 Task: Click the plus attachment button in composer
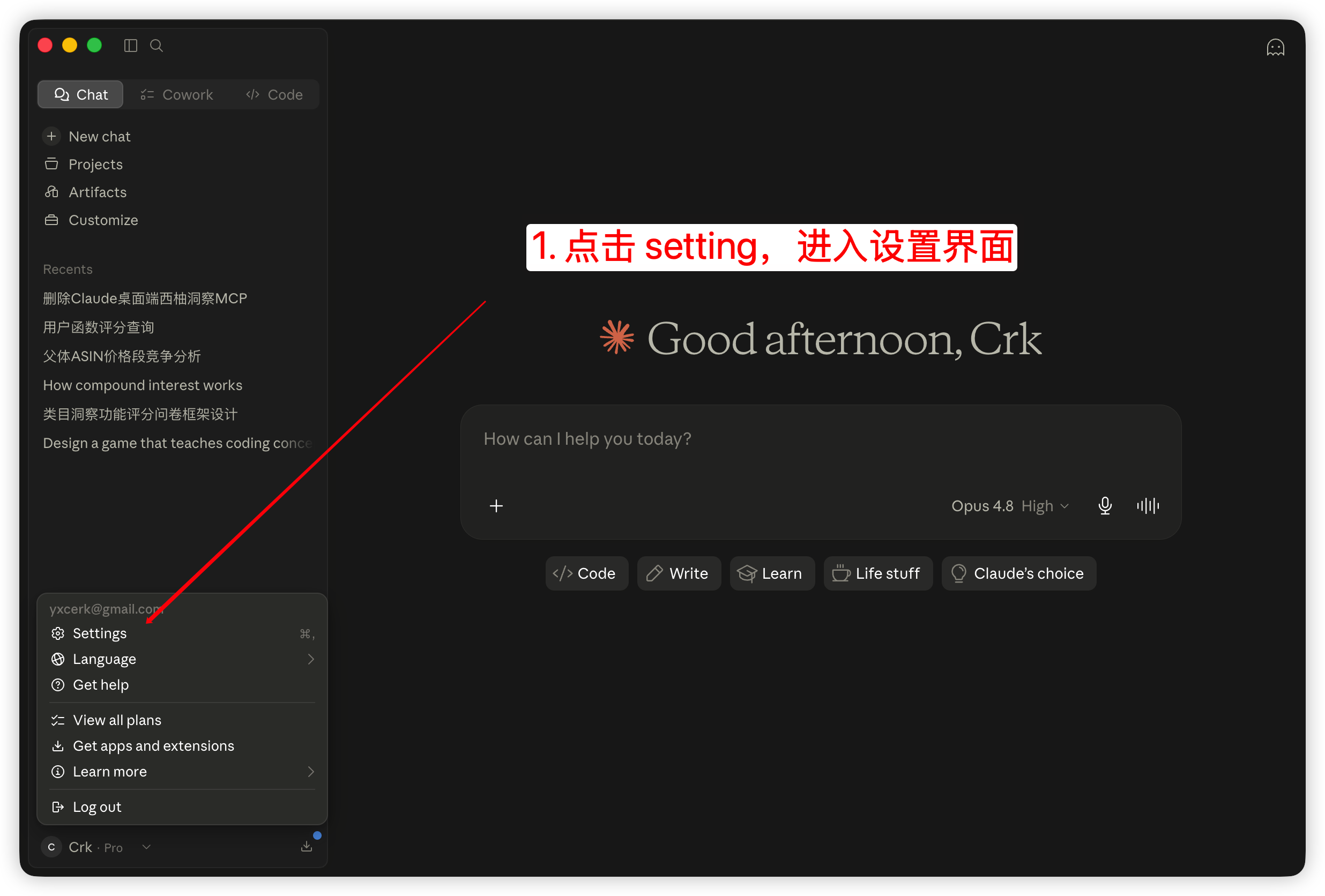tap(496, 505)
